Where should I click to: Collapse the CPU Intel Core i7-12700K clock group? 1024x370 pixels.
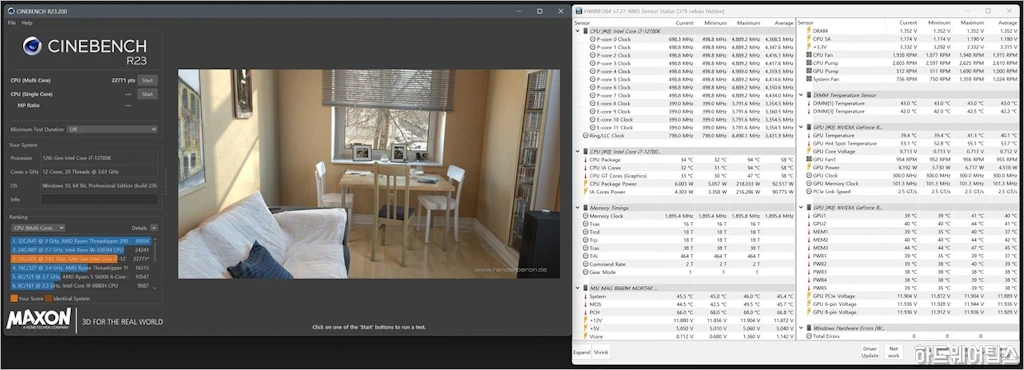click(x=577, y=31)
